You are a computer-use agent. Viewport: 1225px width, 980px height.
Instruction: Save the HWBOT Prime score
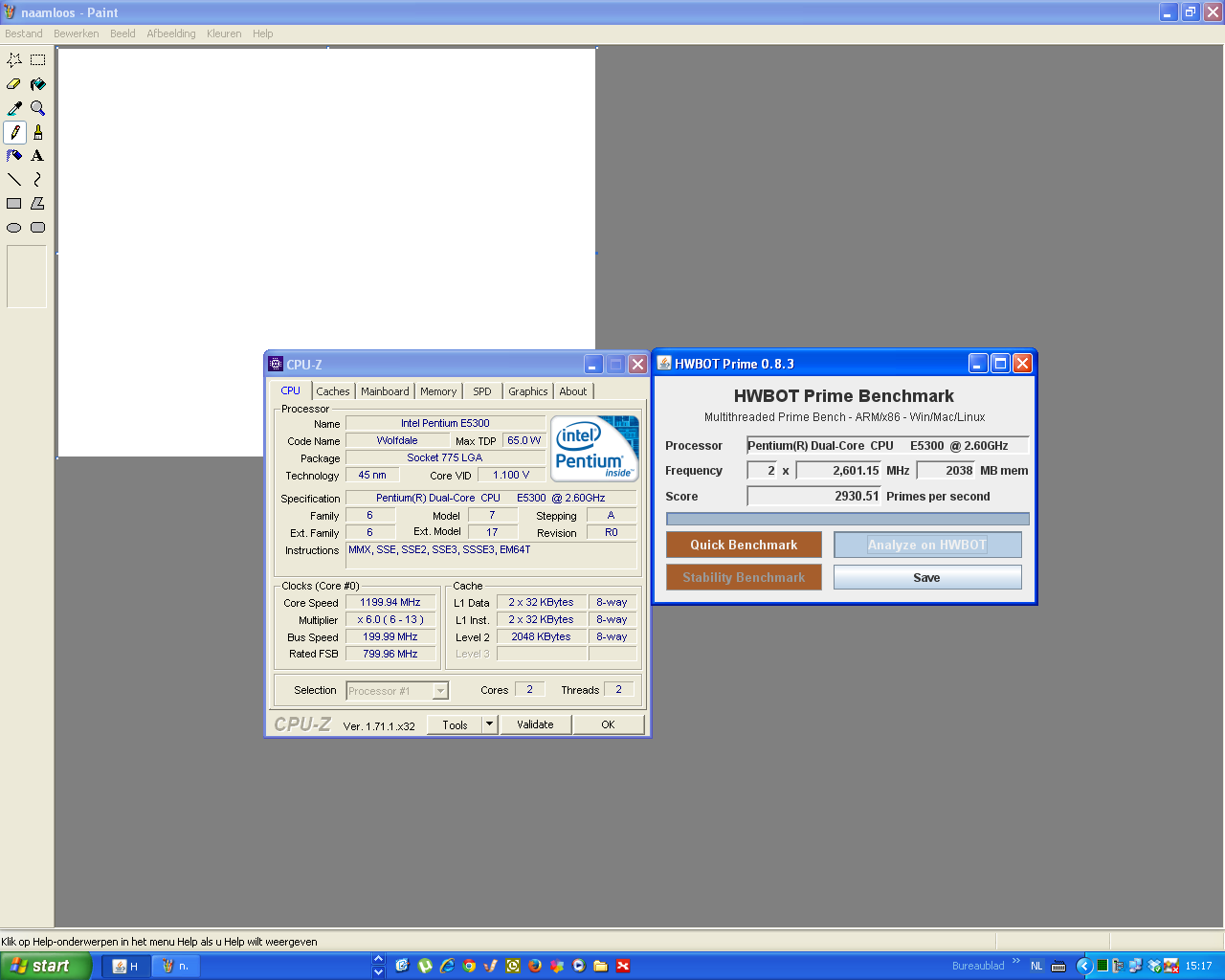[927, 577]
